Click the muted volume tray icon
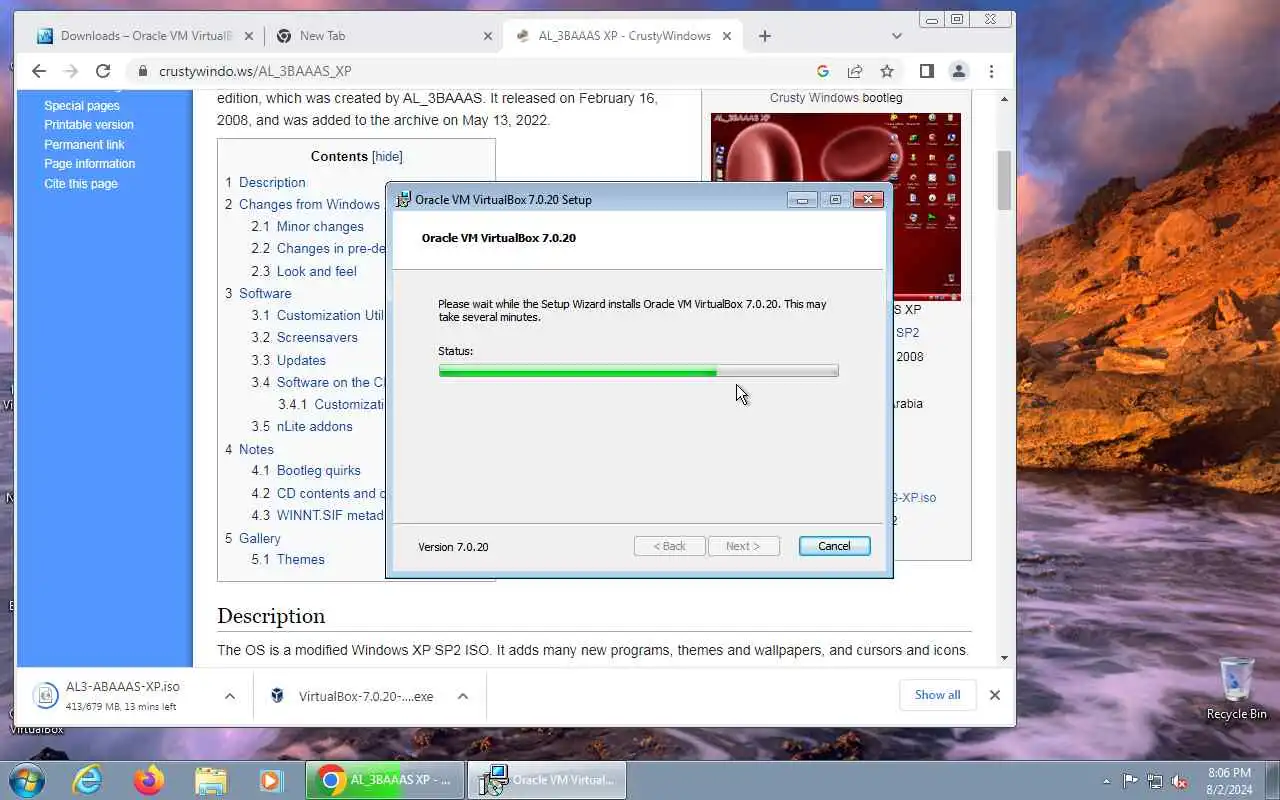The width and height of the screenshot is (1280, 800). [1179, 781]
